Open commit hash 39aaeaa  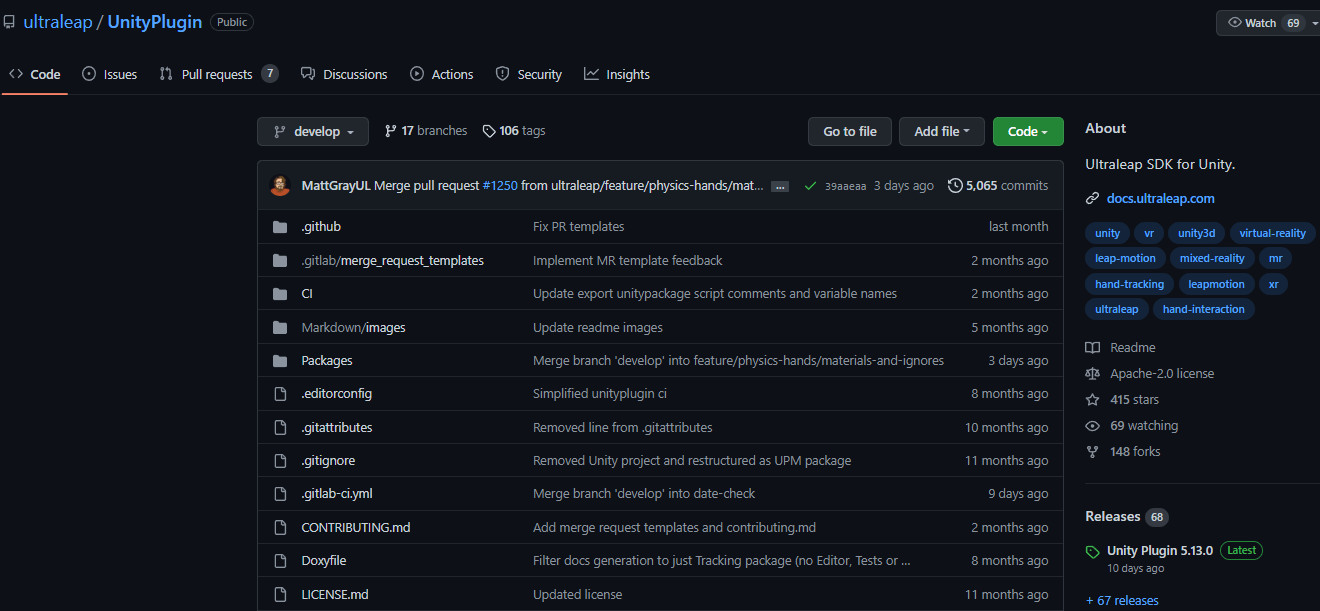click(846, 186)
